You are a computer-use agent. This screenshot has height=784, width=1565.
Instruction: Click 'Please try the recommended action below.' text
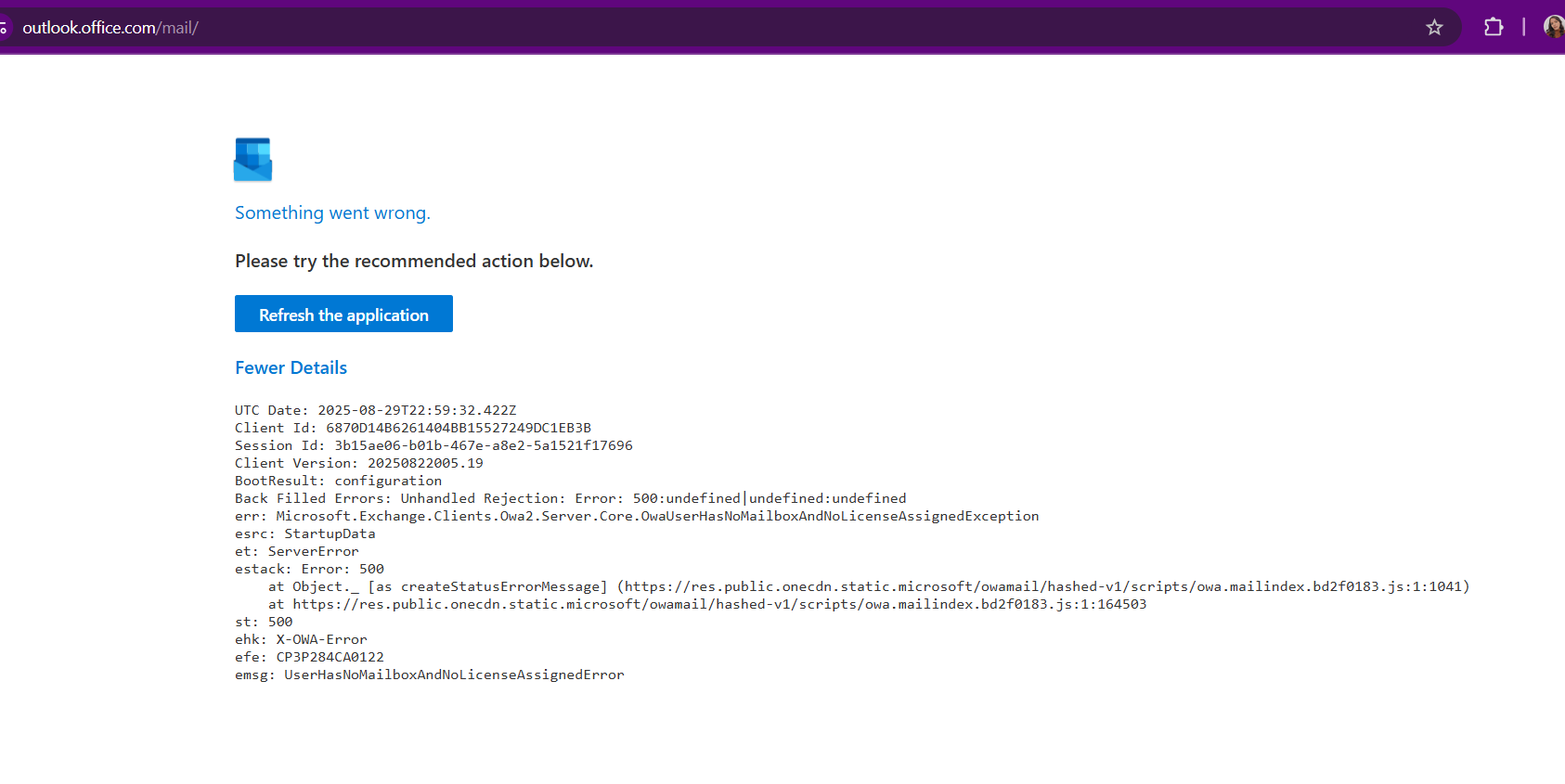tap(414, 261)
